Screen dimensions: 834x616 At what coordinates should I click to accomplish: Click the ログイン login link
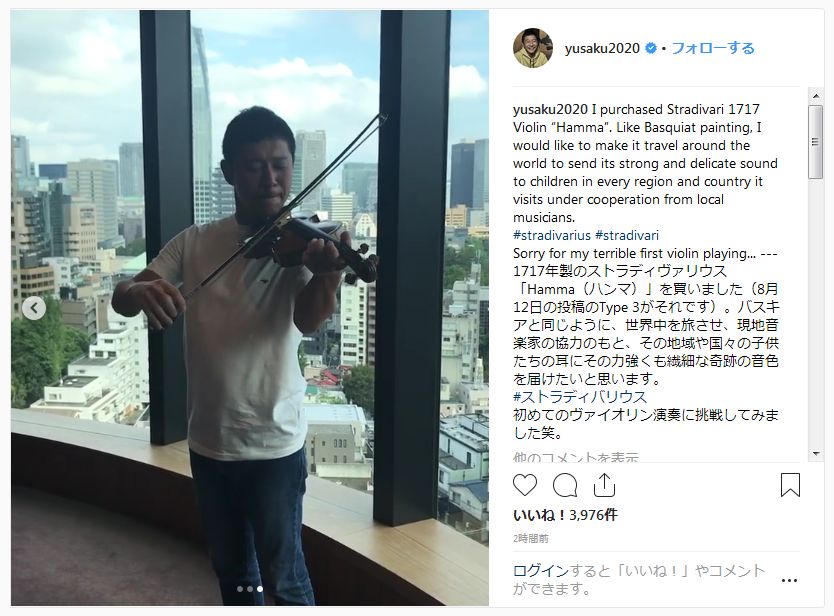coord(540,571)
